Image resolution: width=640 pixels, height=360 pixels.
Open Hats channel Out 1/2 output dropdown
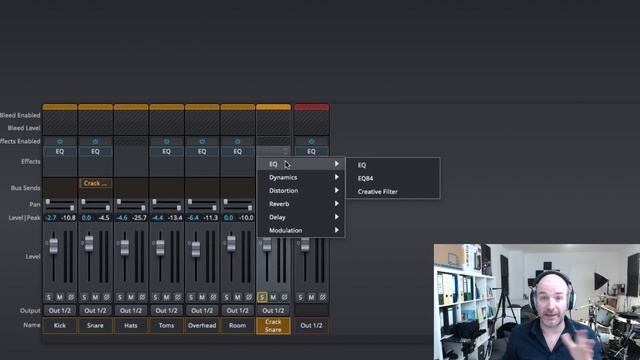(x=131, y=311)
